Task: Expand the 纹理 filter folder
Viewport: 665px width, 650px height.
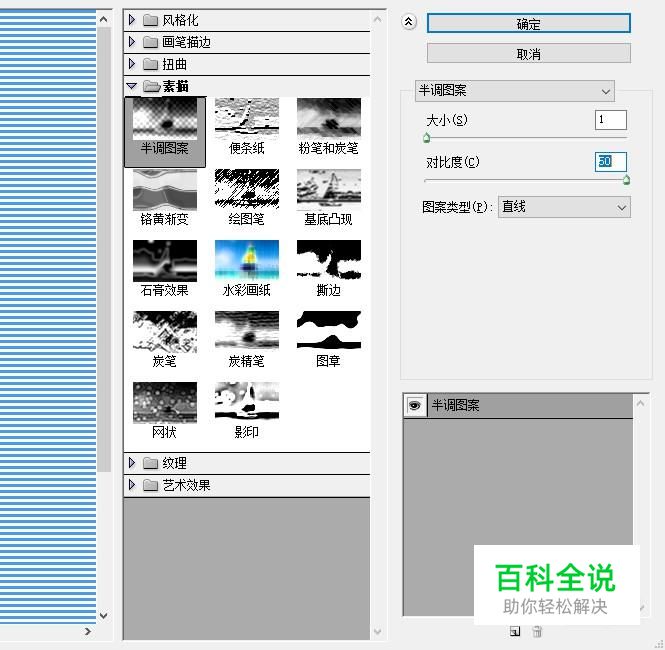Action: 132,463
